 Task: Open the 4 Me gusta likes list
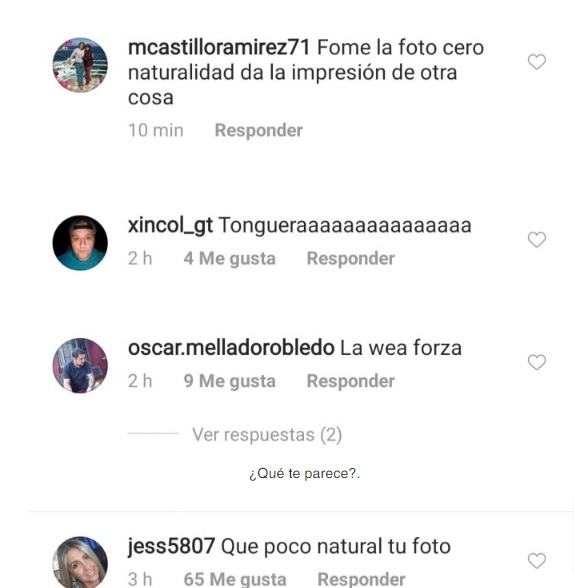(229, 258)
